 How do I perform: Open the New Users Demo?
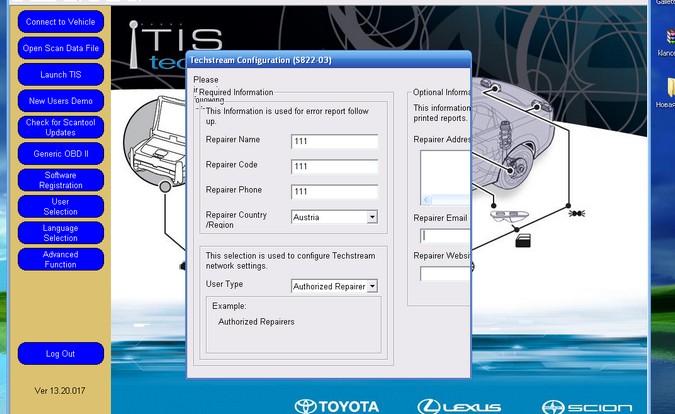[x=61, y=101]
